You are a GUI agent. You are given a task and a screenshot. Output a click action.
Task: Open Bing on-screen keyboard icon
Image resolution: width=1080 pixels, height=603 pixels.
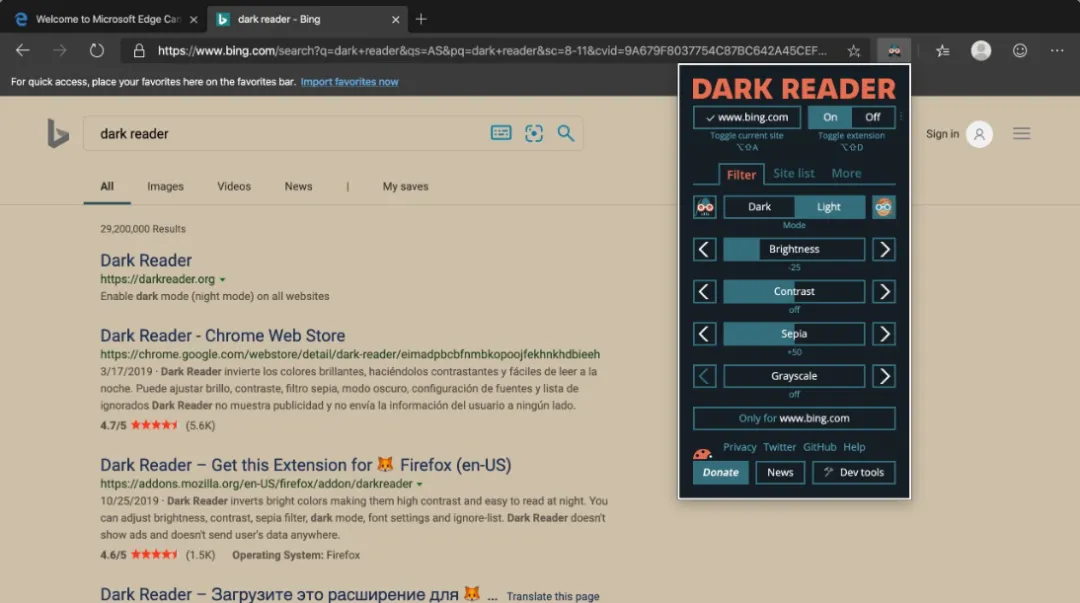501,133
